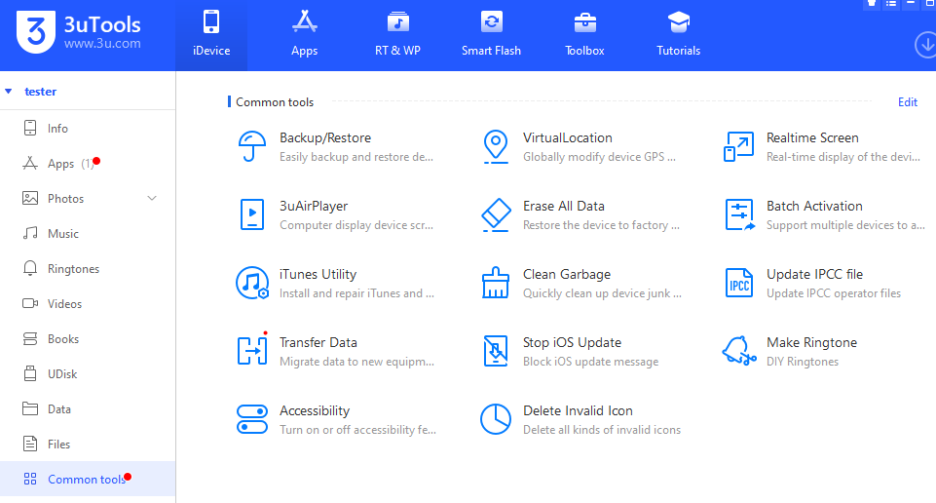Open the download manager arrow icon

(x=926, y=45)
